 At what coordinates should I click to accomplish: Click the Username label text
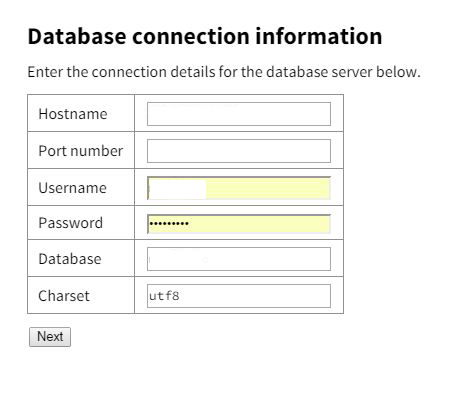[x=72, y=188]
